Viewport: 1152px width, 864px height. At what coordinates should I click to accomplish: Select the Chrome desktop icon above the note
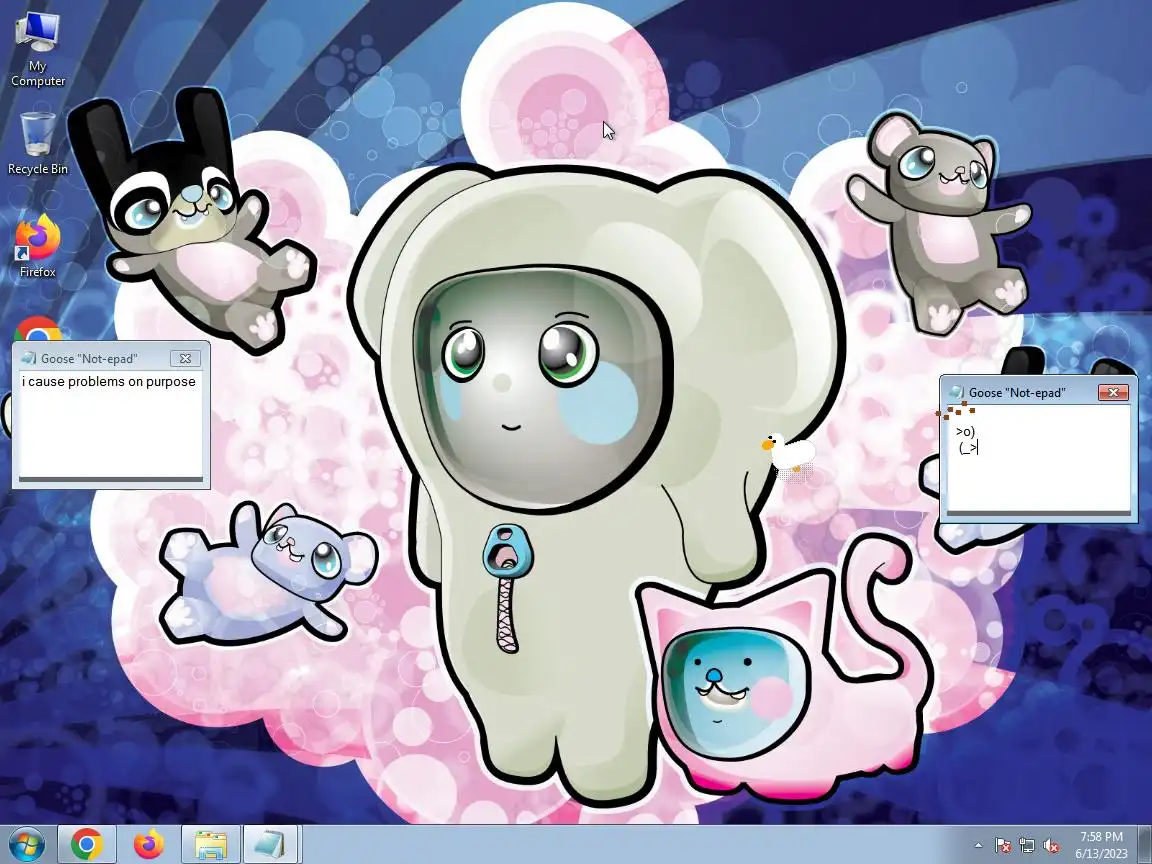point(37,329)
